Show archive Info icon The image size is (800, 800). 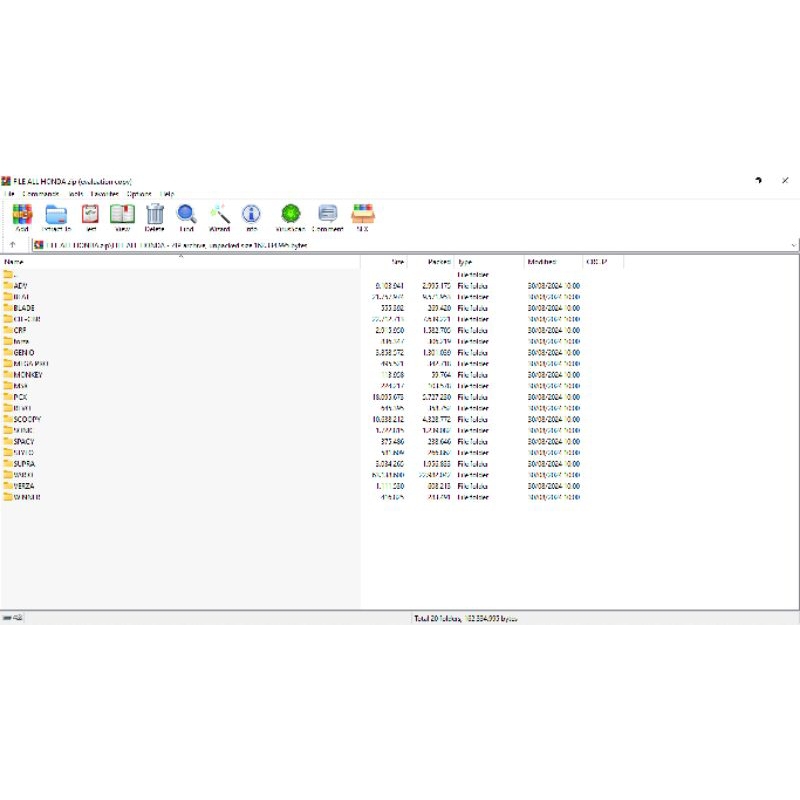251,215
